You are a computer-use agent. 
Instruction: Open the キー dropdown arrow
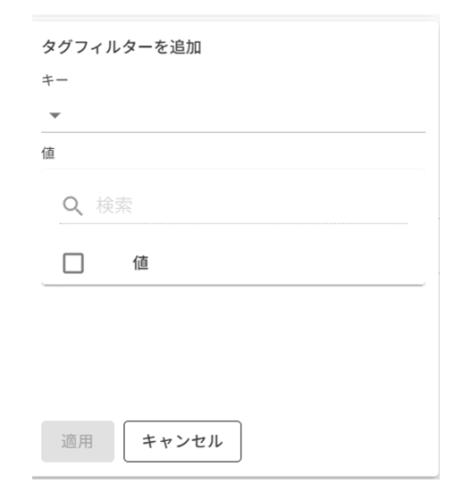(x=55, y=115)
